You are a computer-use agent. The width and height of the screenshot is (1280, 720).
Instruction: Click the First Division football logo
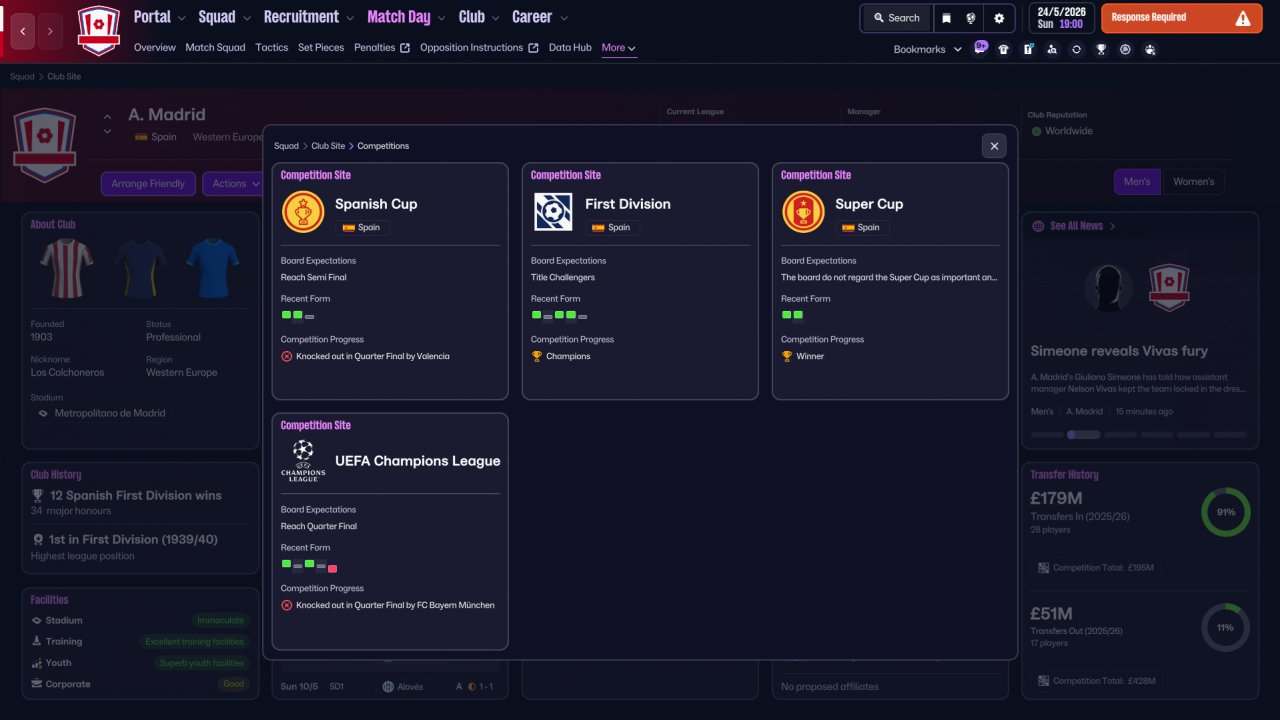(x=553, y=212)
